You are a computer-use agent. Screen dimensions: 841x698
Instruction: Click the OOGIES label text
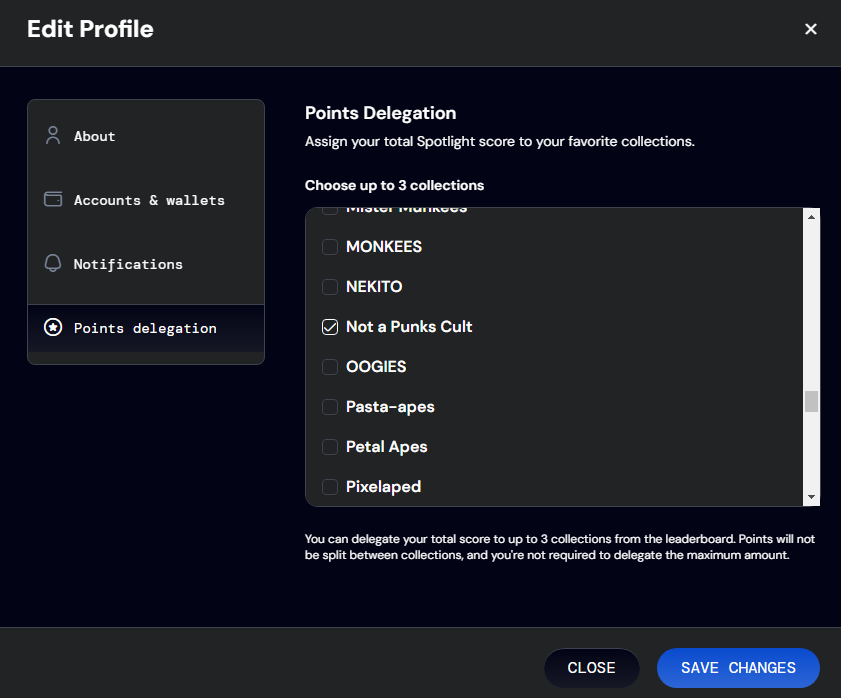(x=376, y=367)
